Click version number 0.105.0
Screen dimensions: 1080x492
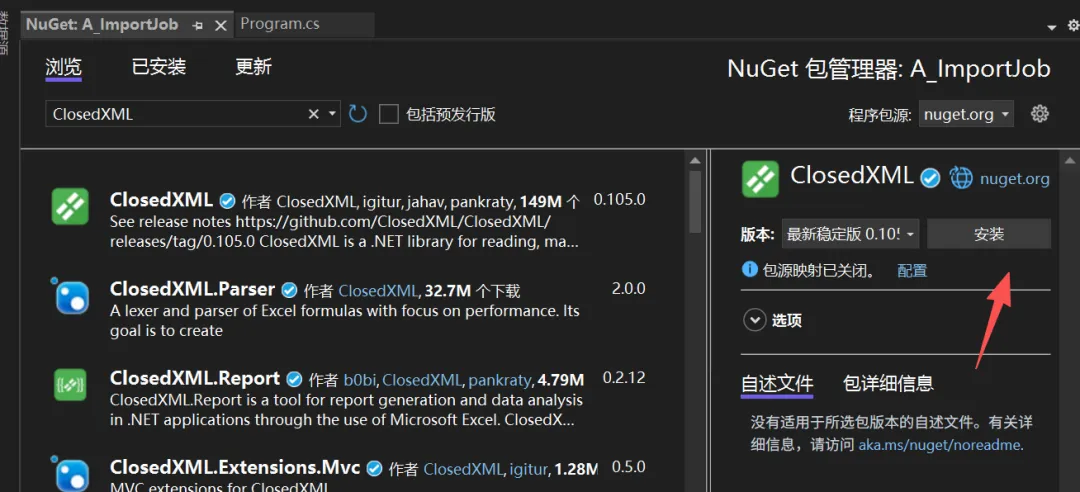(619, 200)
